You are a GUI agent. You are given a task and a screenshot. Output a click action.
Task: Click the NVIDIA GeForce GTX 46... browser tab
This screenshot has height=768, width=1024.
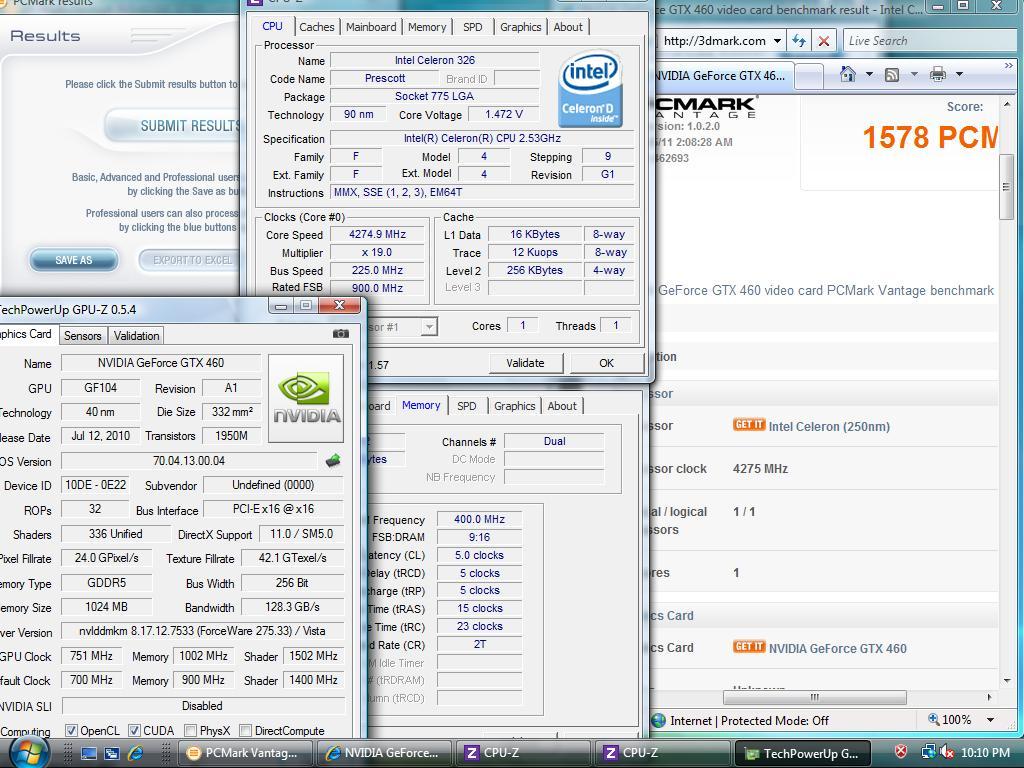pos(722,76)
